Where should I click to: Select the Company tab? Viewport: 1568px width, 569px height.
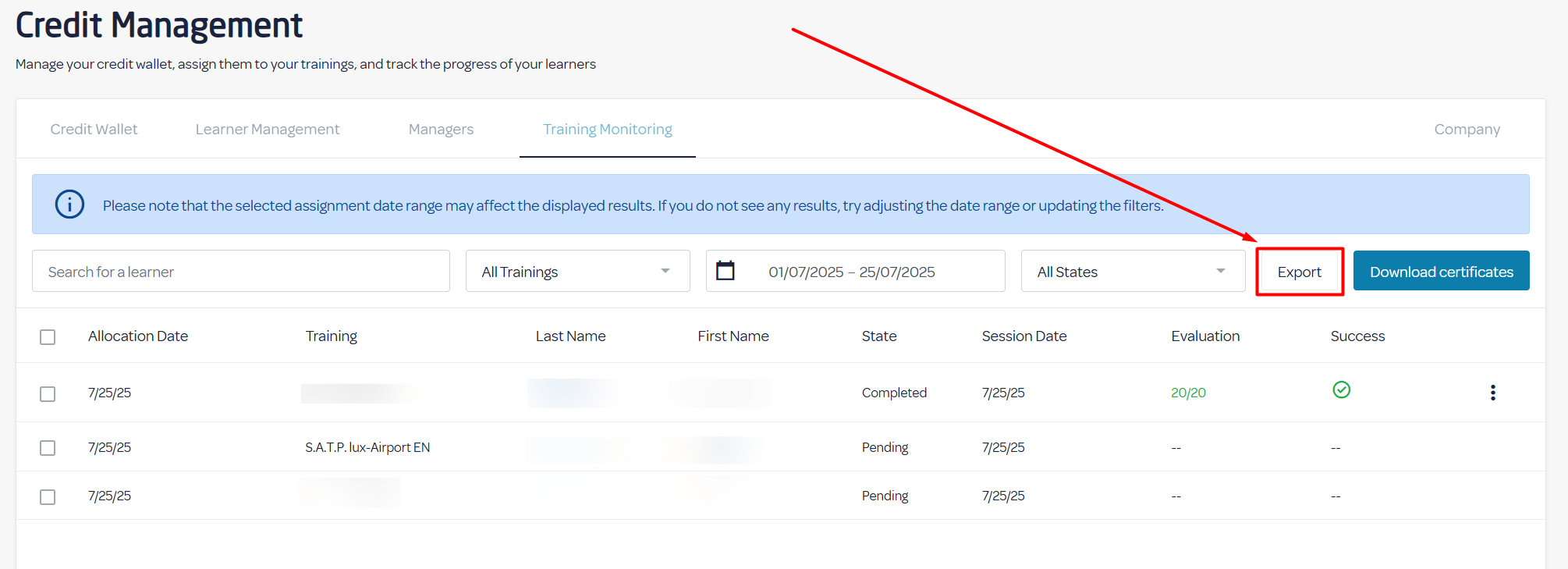pyautogui.click(x=1467, y=130)
